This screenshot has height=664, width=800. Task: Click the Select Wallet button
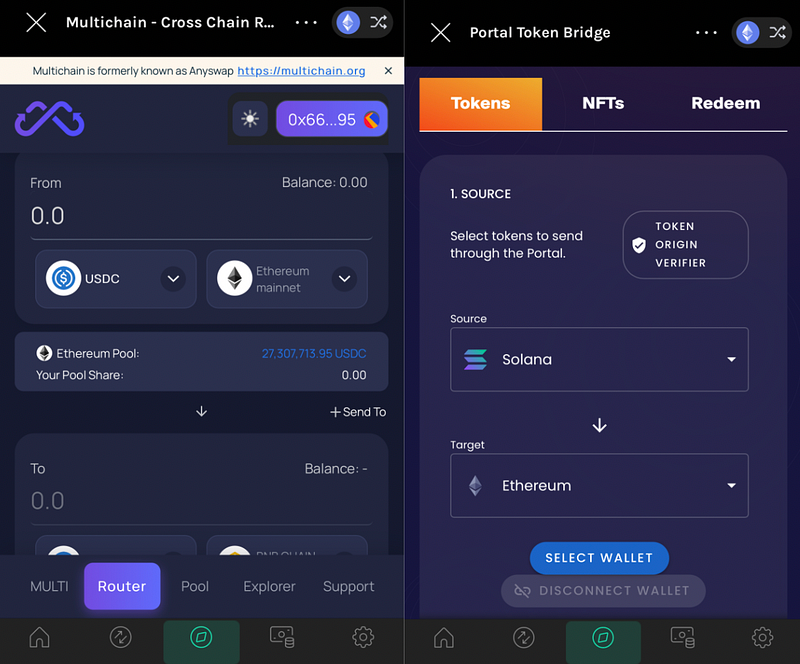599,558
